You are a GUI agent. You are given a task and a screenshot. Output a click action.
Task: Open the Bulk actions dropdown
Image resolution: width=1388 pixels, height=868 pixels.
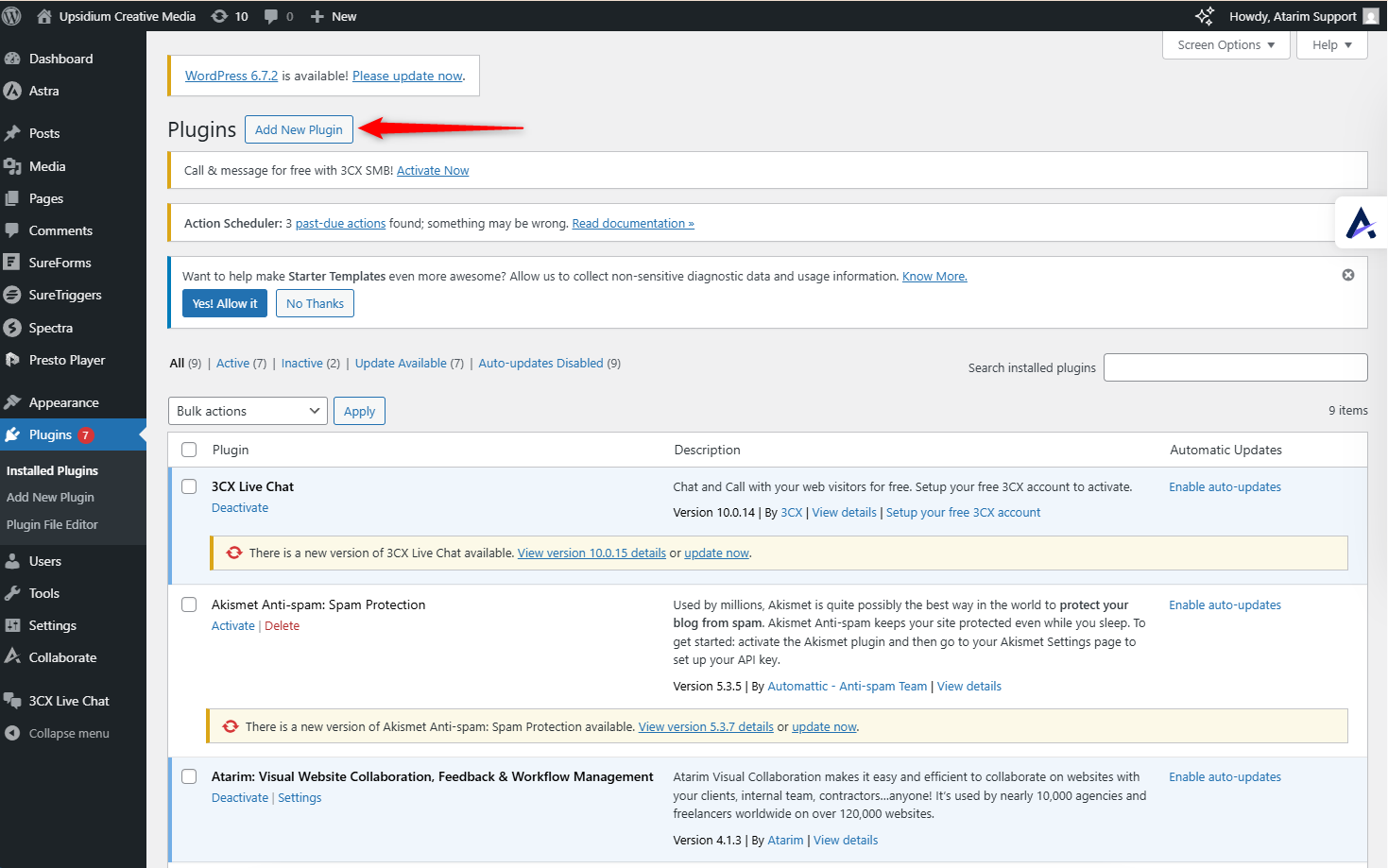coord(248,411)
